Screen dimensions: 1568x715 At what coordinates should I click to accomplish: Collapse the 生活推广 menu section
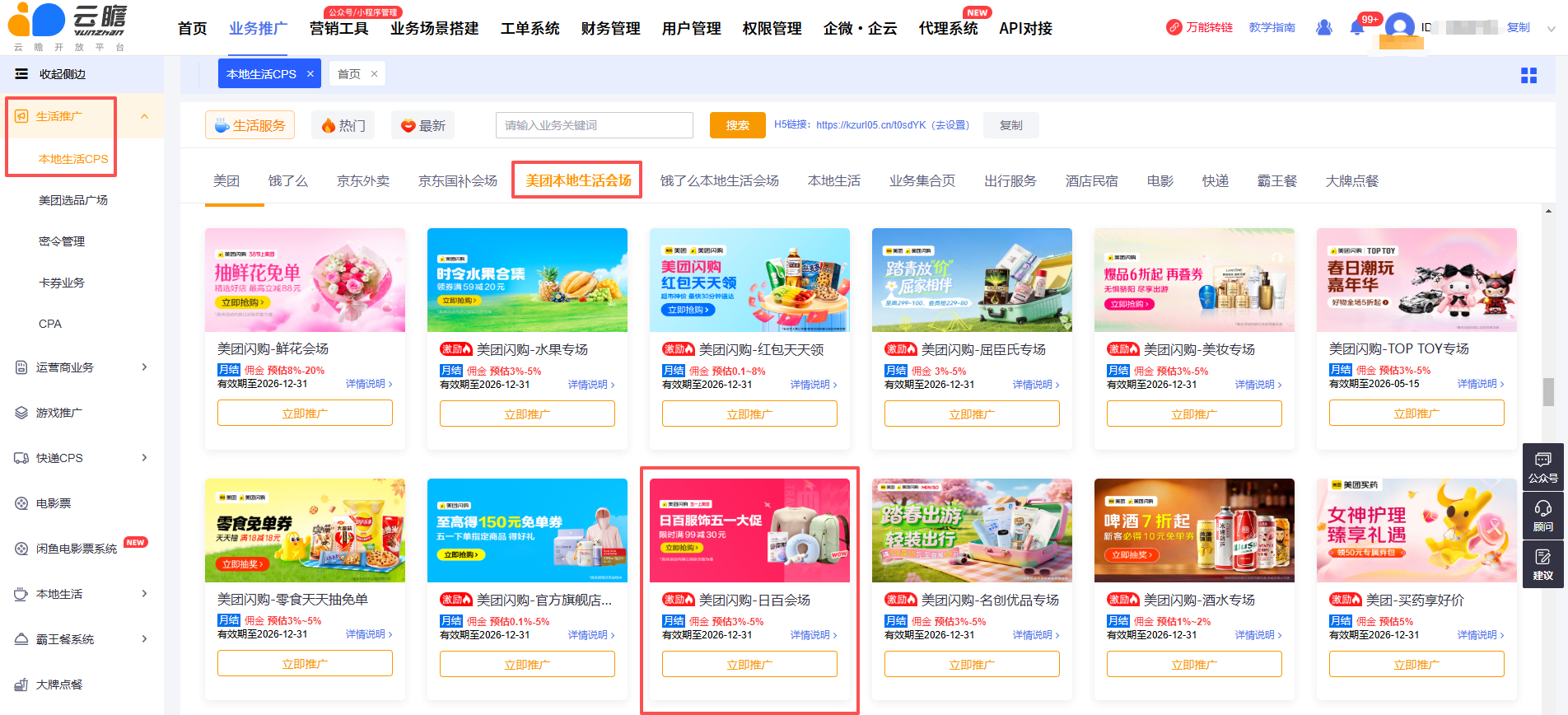[144, 117]
